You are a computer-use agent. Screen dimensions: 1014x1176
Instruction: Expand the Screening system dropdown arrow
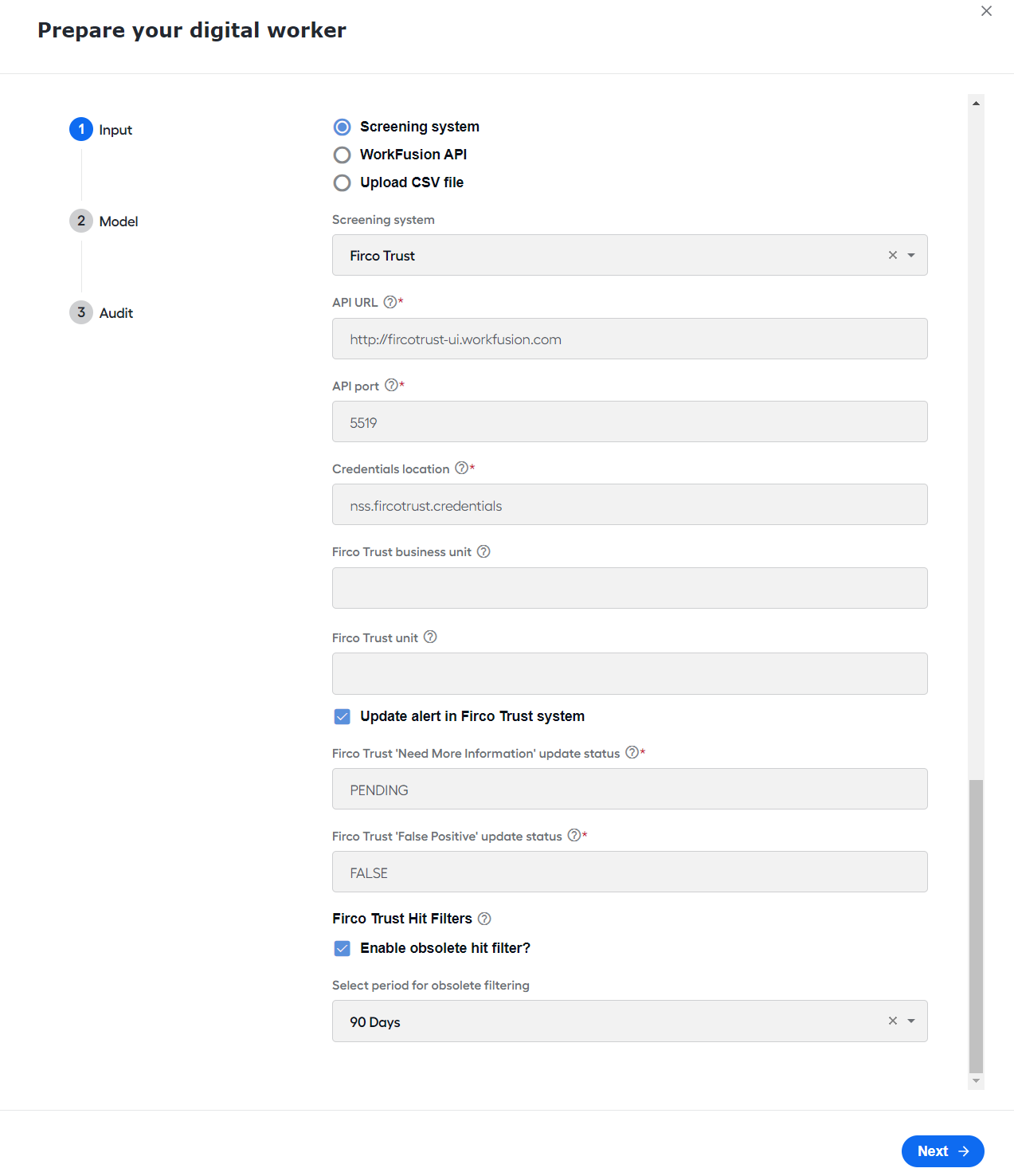tap(911, 255)
